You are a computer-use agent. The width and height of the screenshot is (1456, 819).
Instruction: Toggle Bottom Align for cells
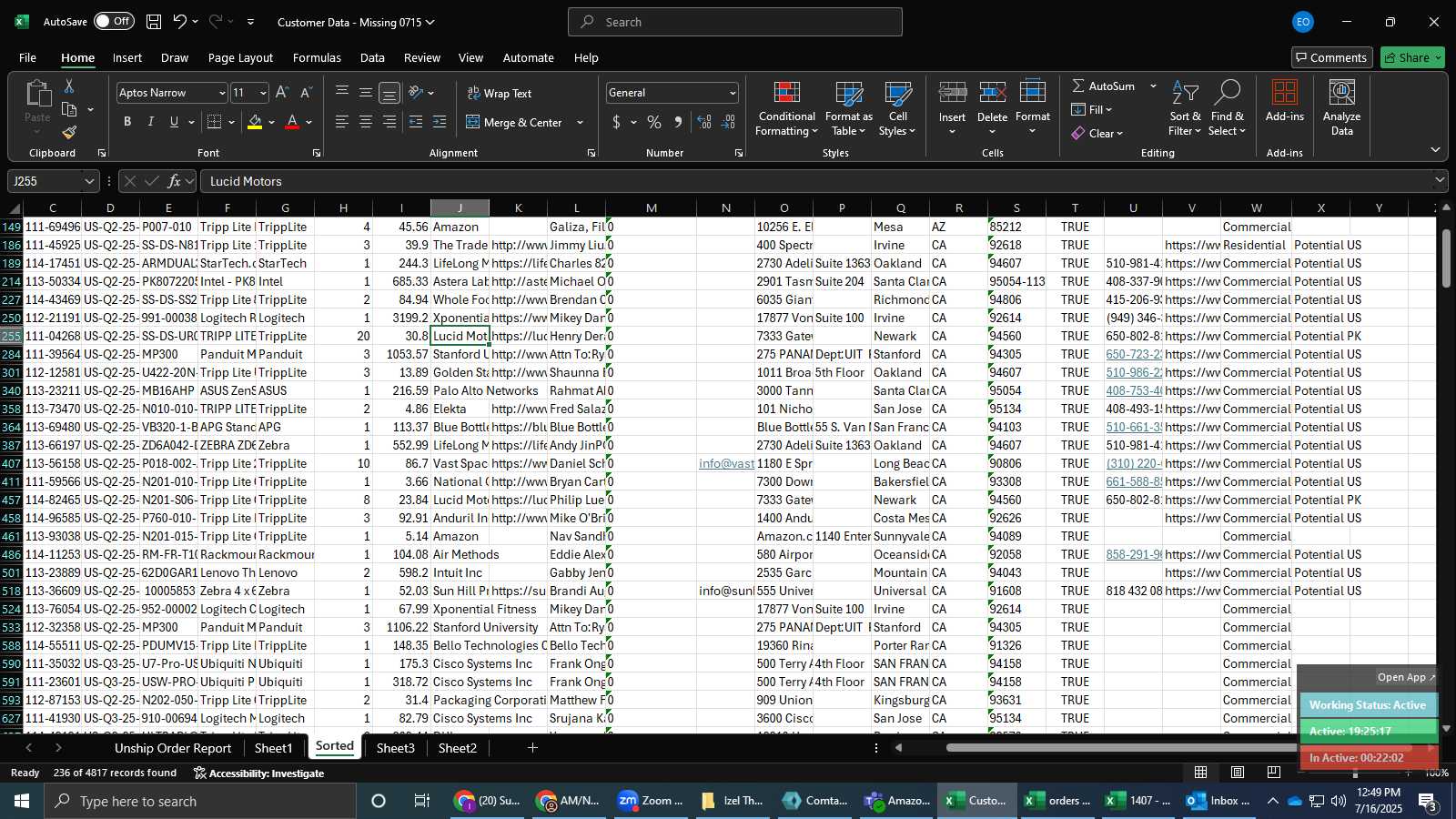389,93
